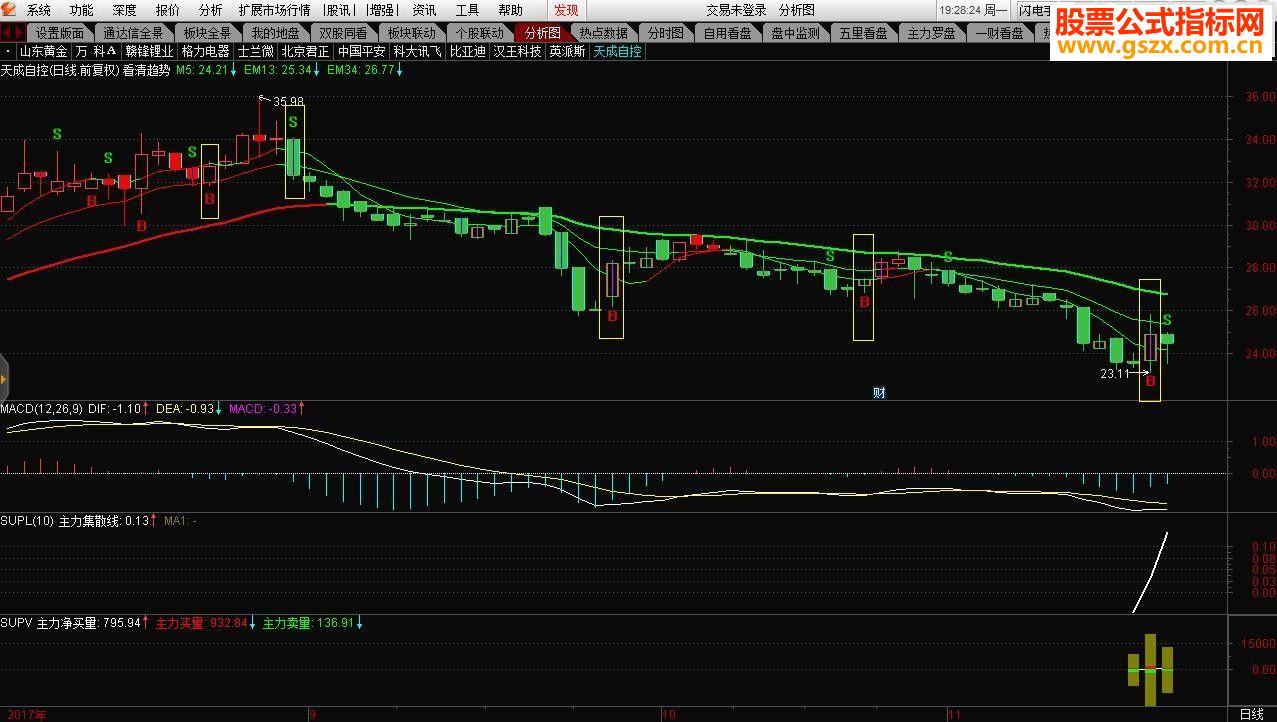Click the 天成自控(日线.前复权) chart title
The width and height of the screenshot is (1277, 722).
pos(59,71)
